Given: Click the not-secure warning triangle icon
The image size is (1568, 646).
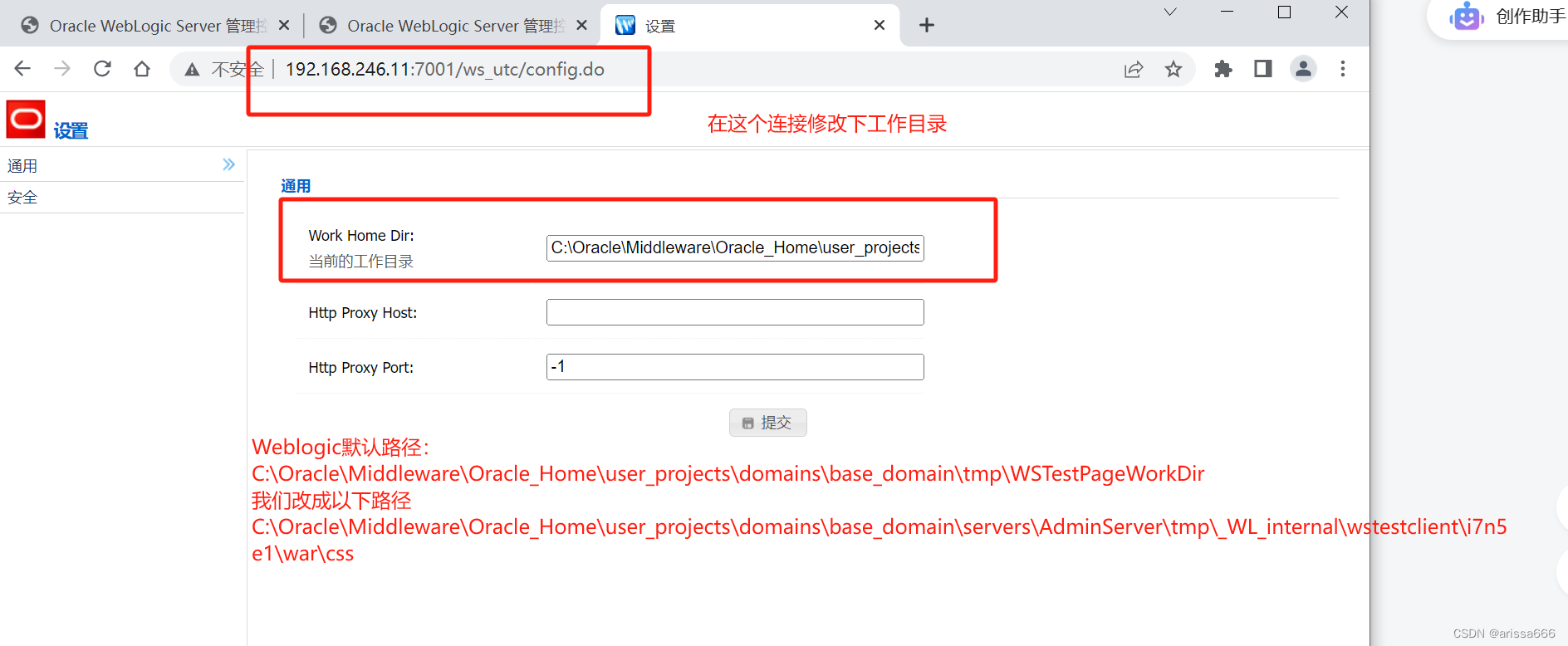Looking at the screenshot, I should [x=192, y=70].
